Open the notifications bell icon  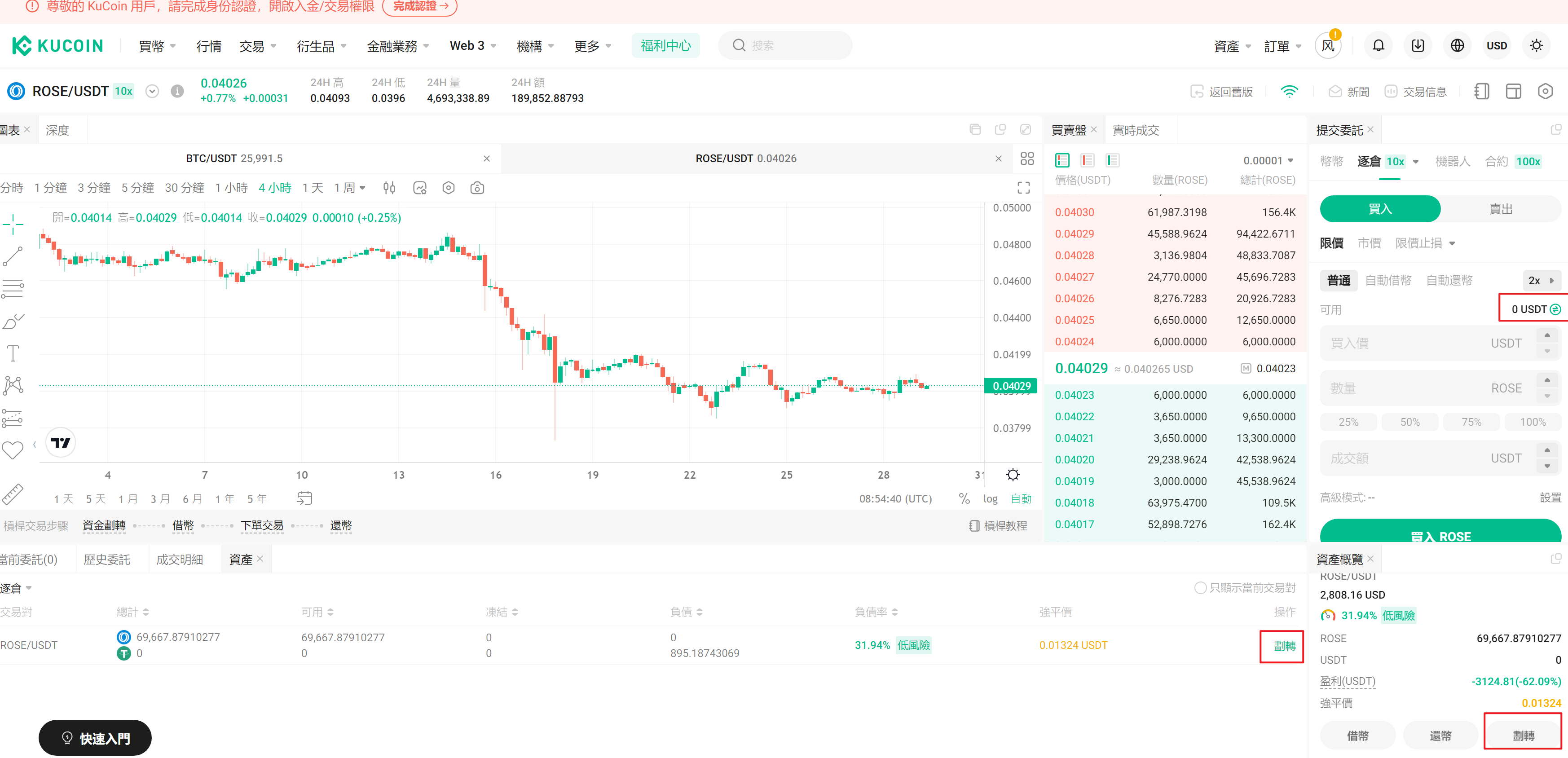(1378, 46)
